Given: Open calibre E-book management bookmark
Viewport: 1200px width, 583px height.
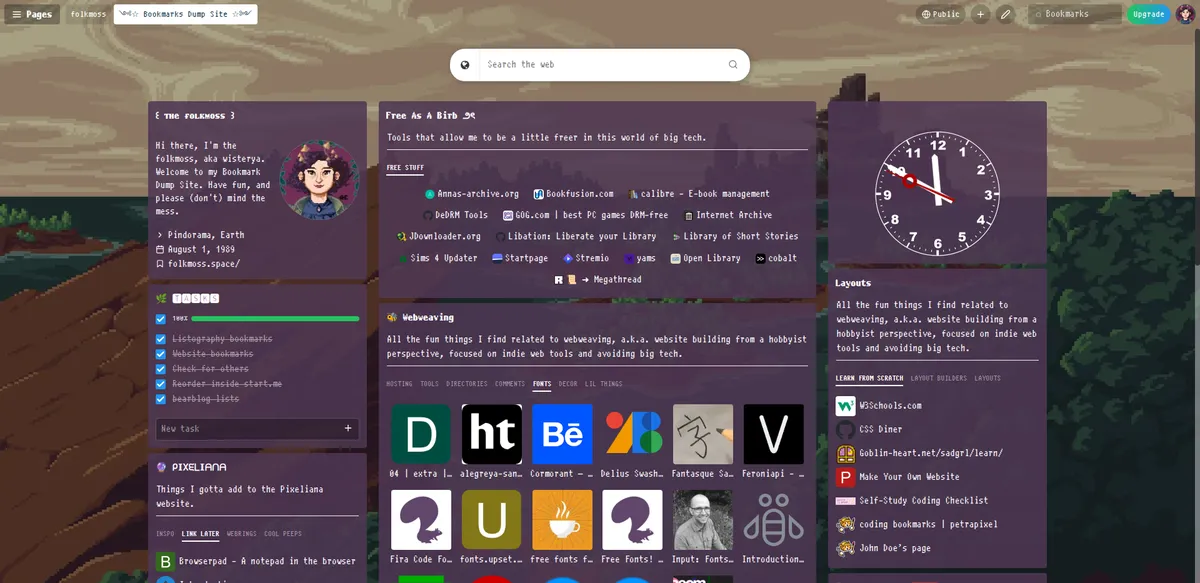Looking at the screenshot, I should (699, 194).
